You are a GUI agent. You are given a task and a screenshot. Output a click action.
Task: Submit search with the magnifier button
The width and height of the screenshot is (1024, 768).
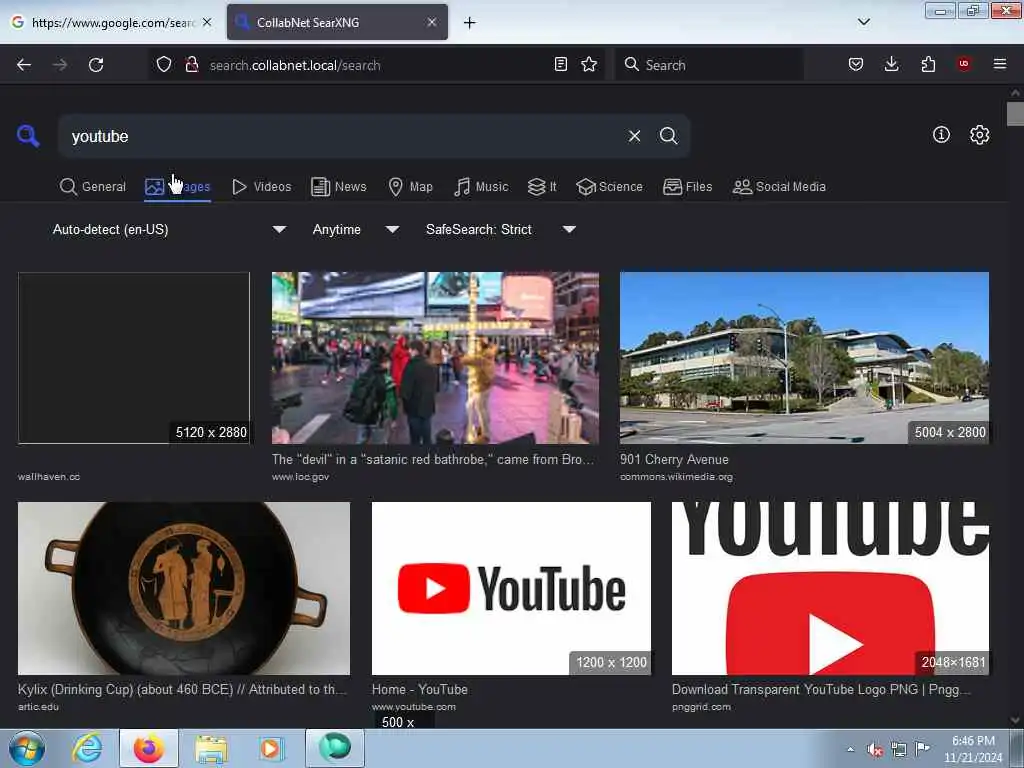pos(668,136)
